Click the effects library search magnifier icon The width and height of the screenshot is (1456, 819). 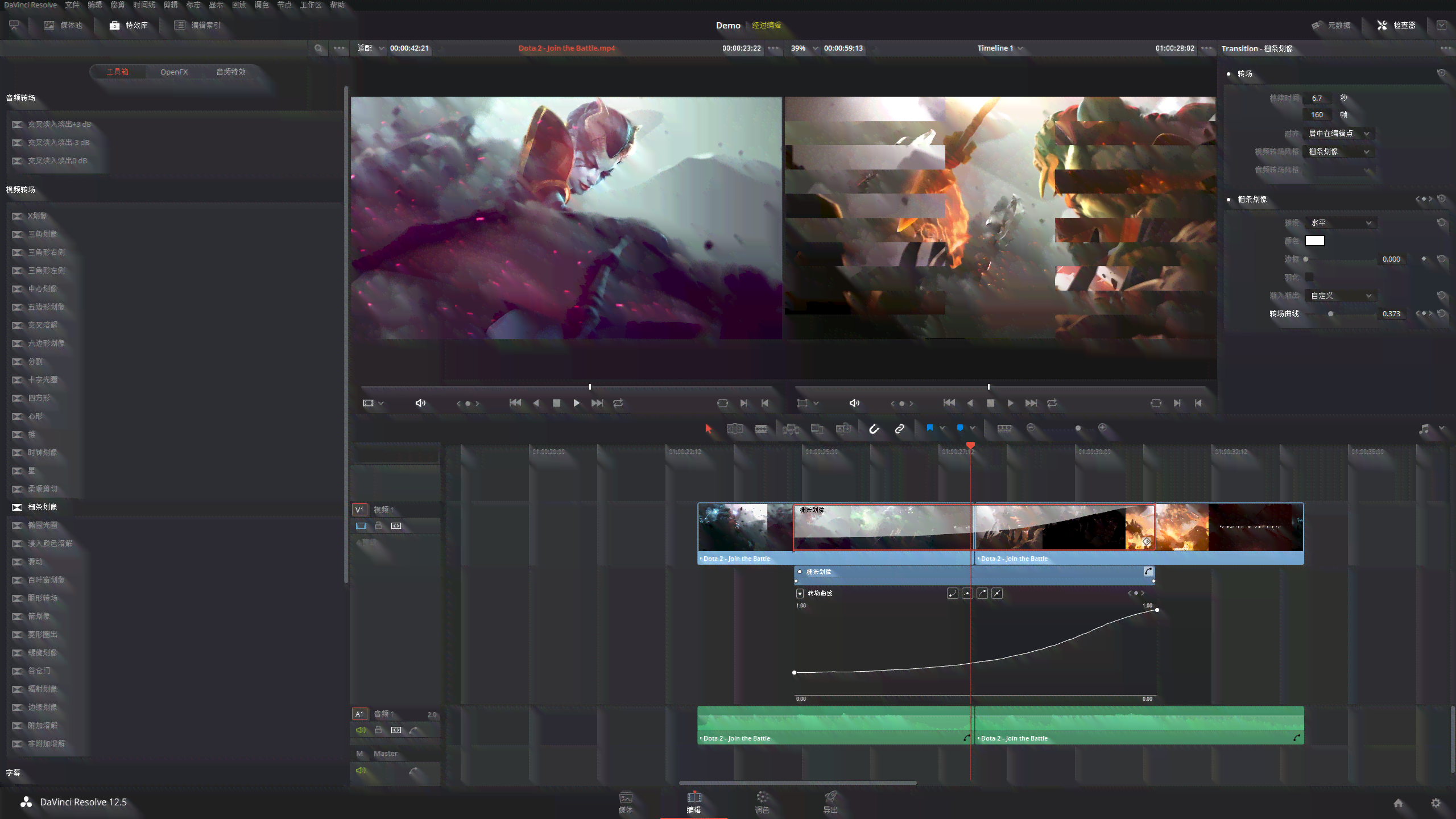(318, 48)
